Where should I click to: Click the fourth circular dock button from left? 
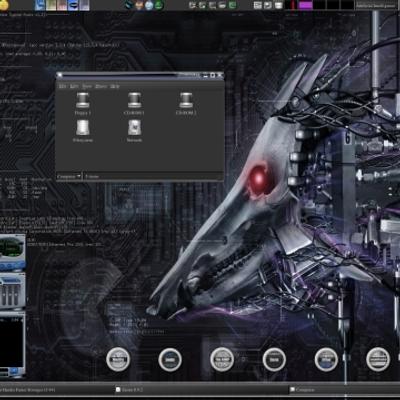pos(274,359)
